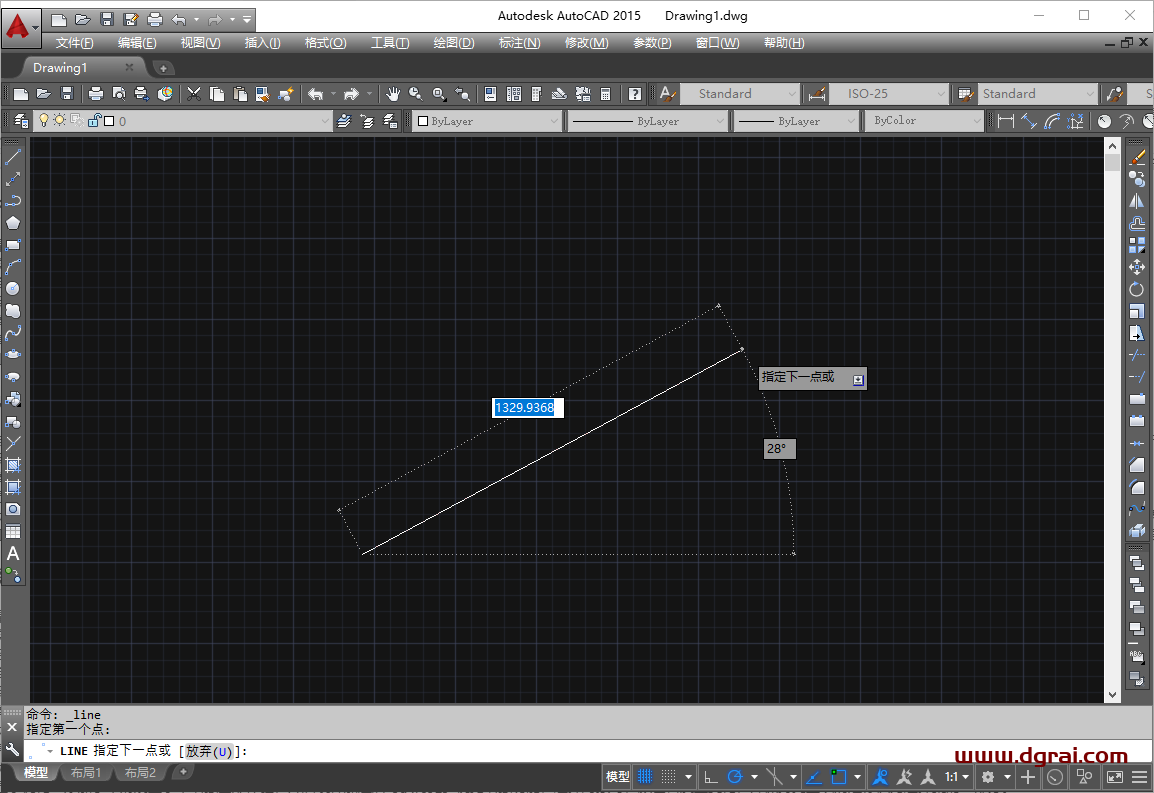Click the 模型 button in status bar
Viewport: 1154px width, 793px height.
[617, 776]
